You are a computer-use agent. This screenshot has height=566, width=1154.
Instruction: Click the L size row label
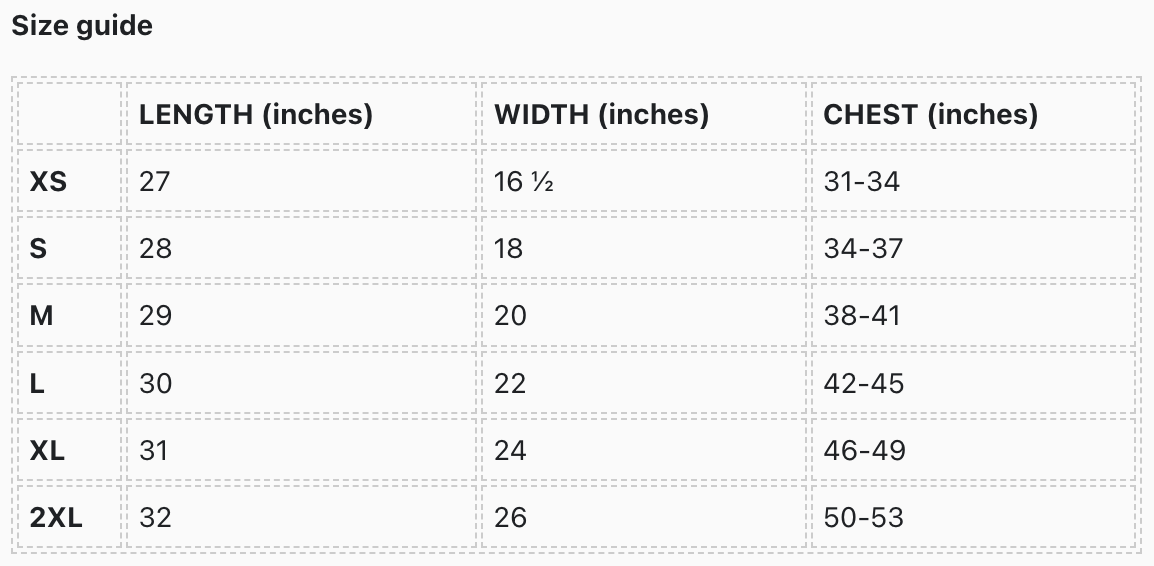tap(37, 383)
